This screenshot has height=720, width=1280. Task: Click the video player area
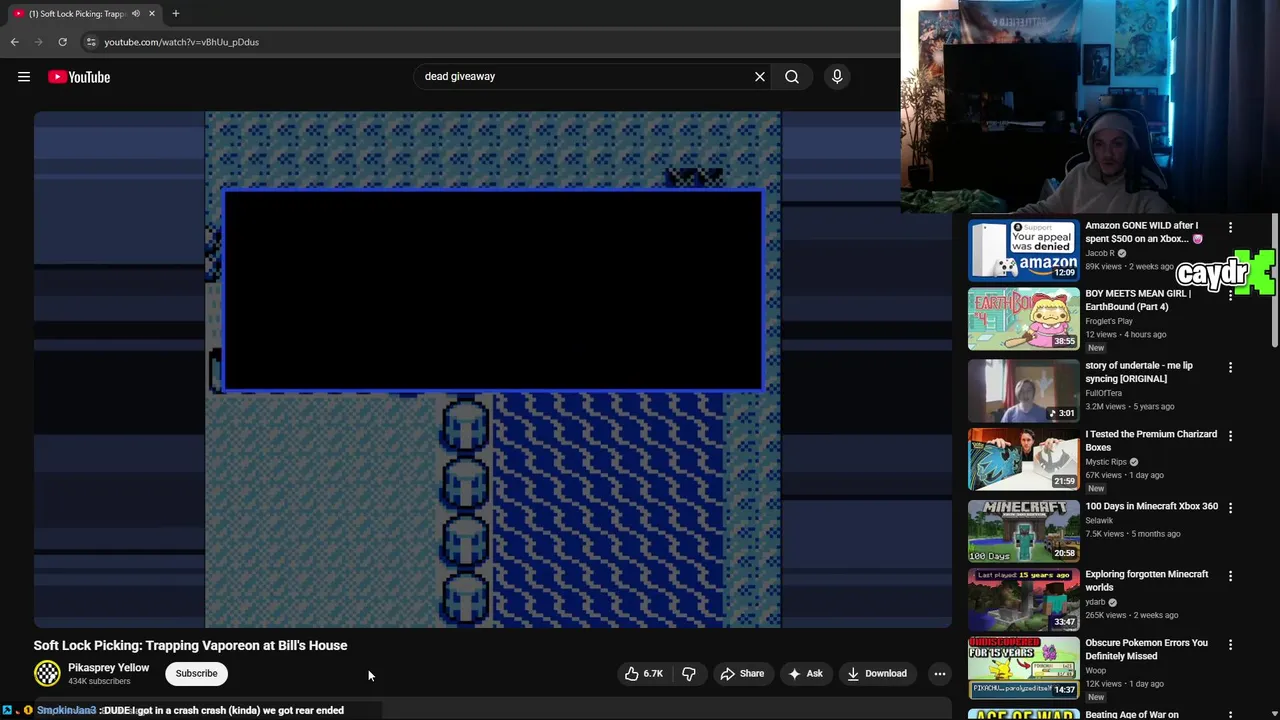coord(493,369)
